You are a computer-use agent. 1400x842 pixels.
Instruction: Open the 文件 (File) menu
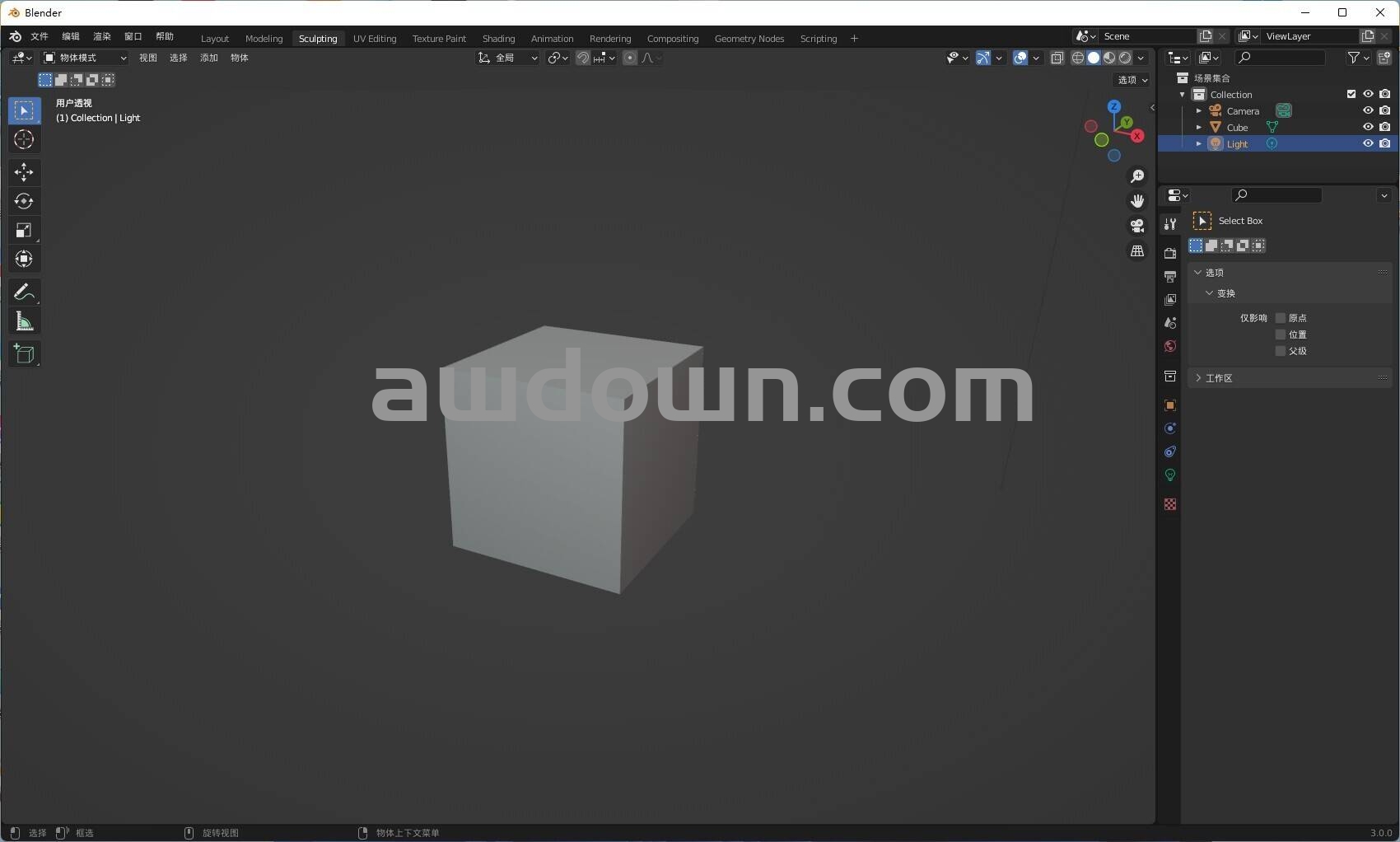(x=40, y=36)
